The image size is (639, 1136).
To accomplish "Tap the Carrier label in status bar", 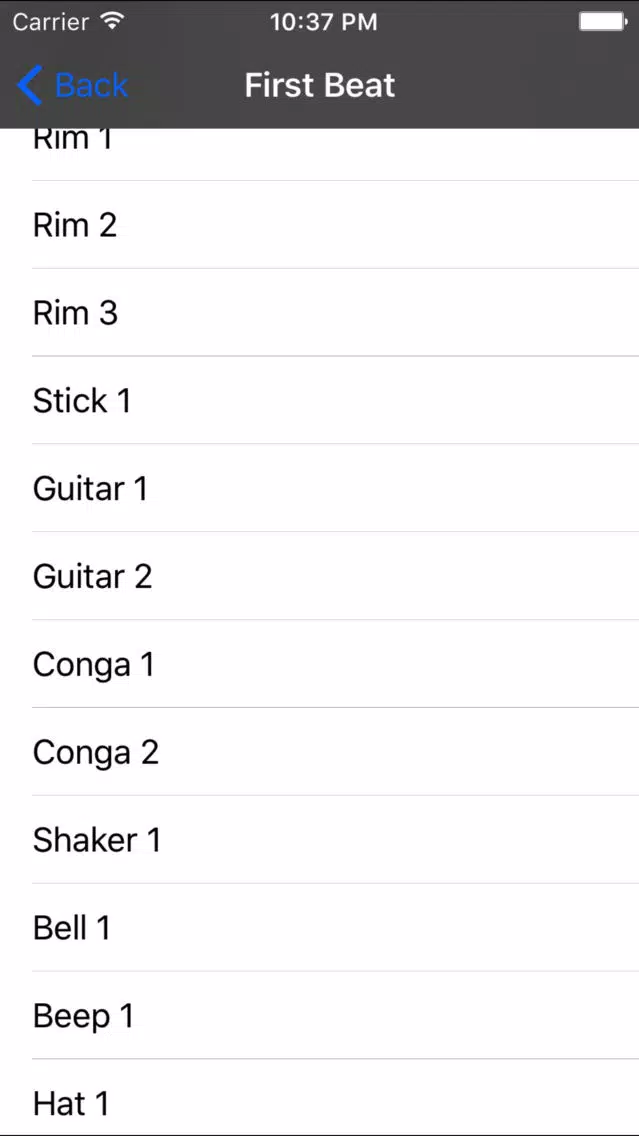I will [51, 22].
